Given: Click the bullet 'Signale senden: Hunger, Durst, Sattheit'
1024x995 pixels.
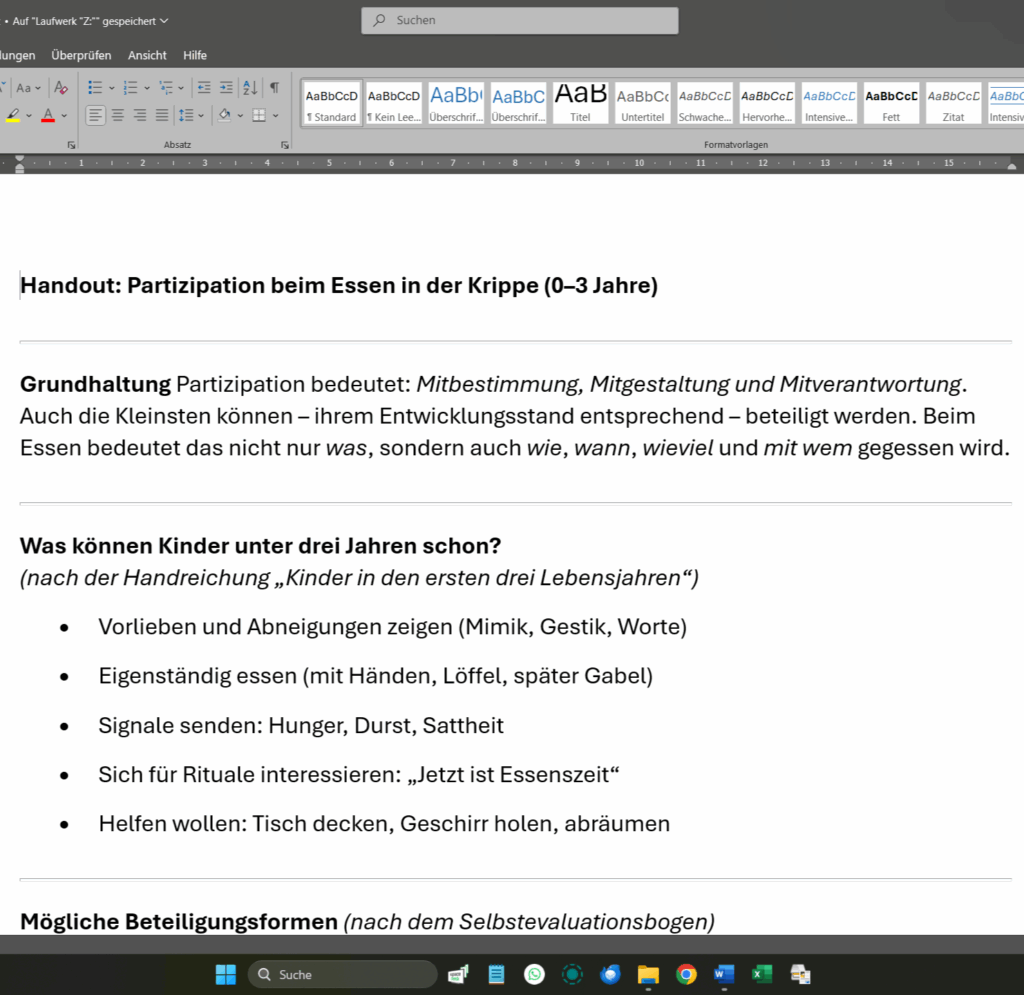Looking at the screenshot, I should pos(301,725).
